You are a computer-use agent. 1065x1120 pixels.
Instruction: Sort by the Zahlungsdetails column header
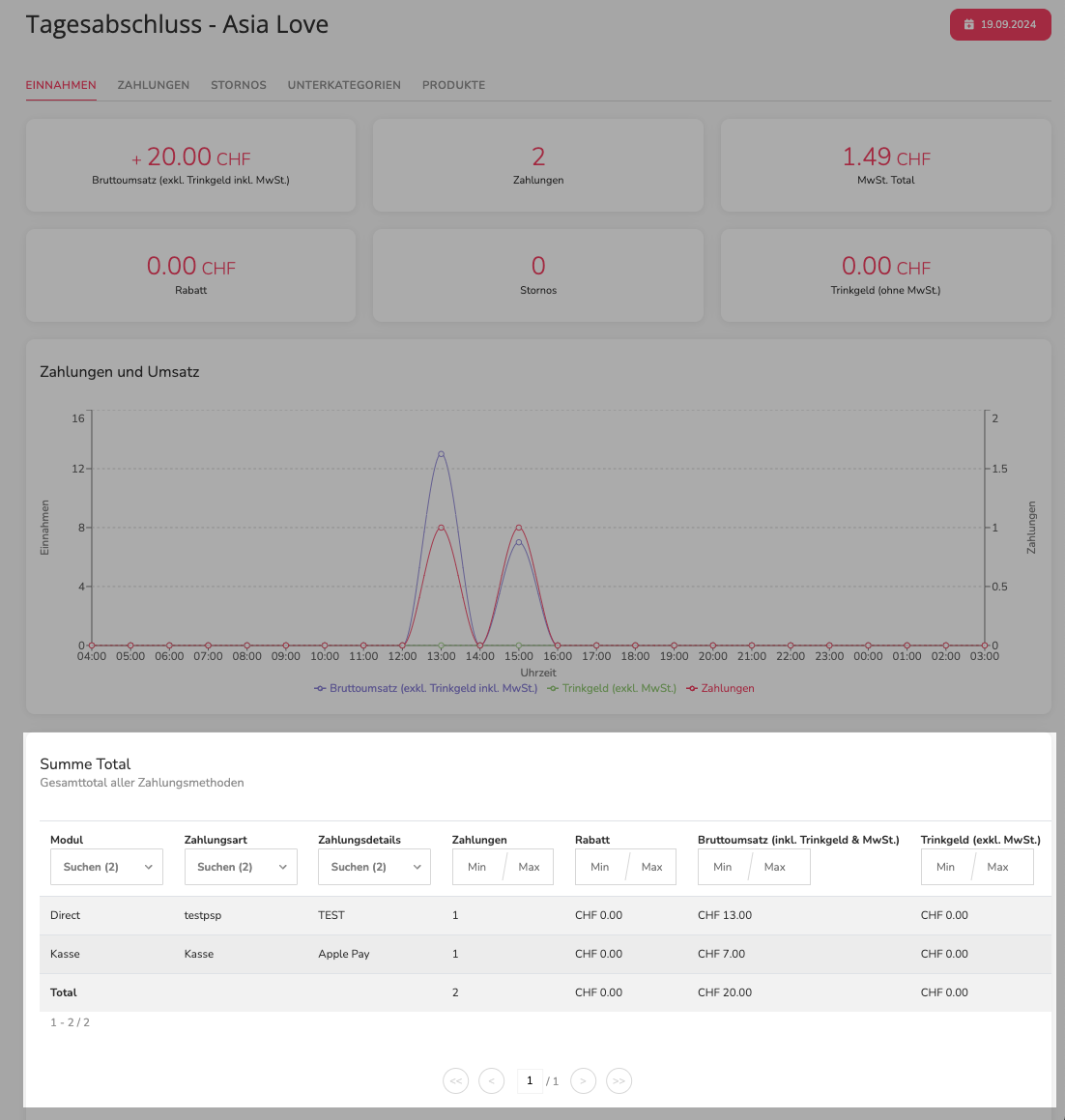pyautogui.click(x=360, y=840)
